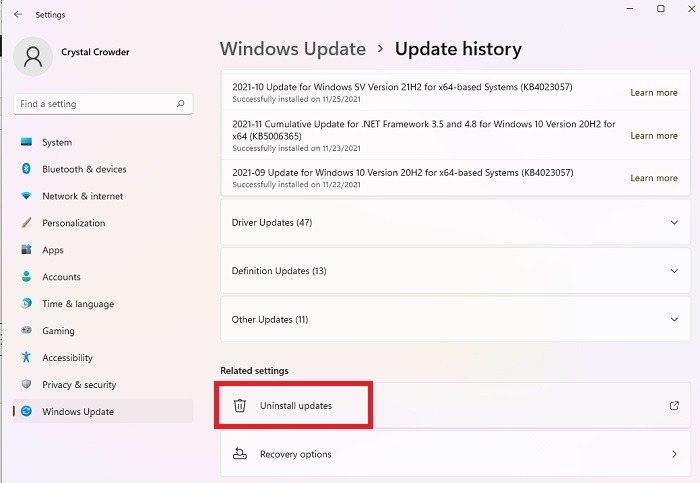The image size is (700, 483).
Task: Click the Related settings heading
Action: pos(254,371)
